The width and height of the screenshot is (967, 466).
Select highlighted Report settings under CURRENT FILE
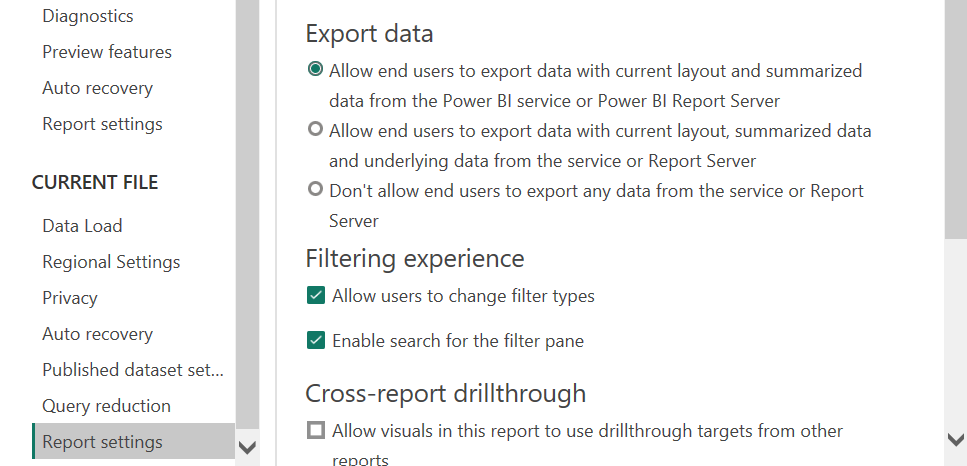pyautogui.click(x=133, y=441)
